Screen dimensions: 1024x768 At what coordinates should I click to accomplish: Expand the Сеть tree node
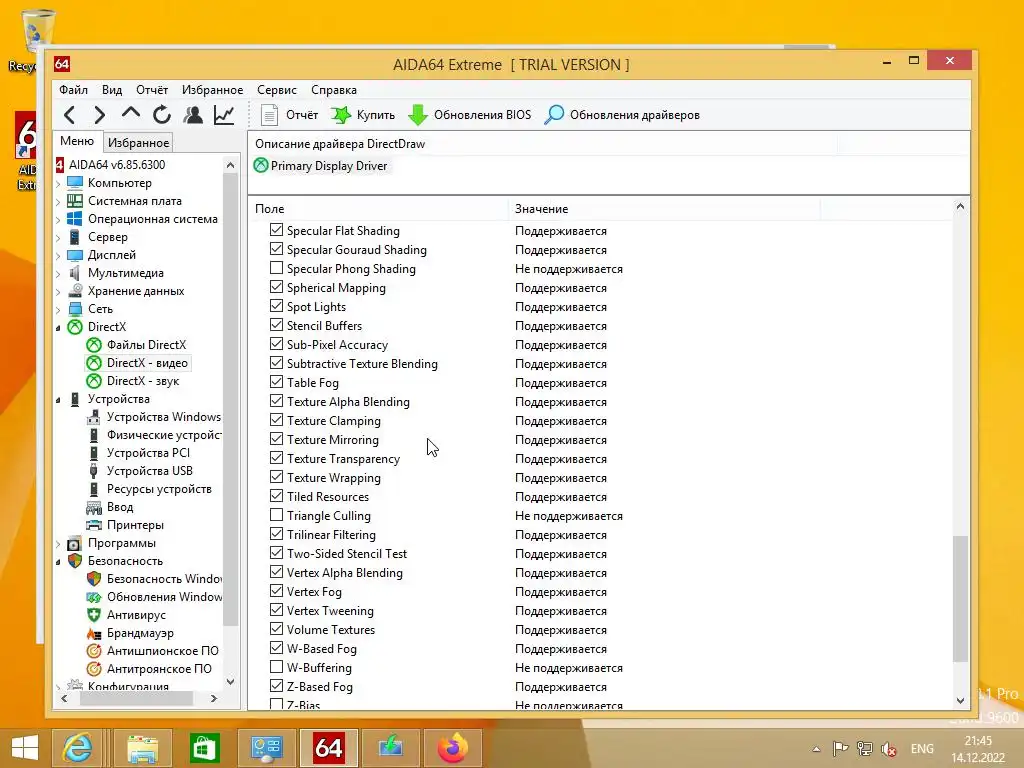coord(58,310)
